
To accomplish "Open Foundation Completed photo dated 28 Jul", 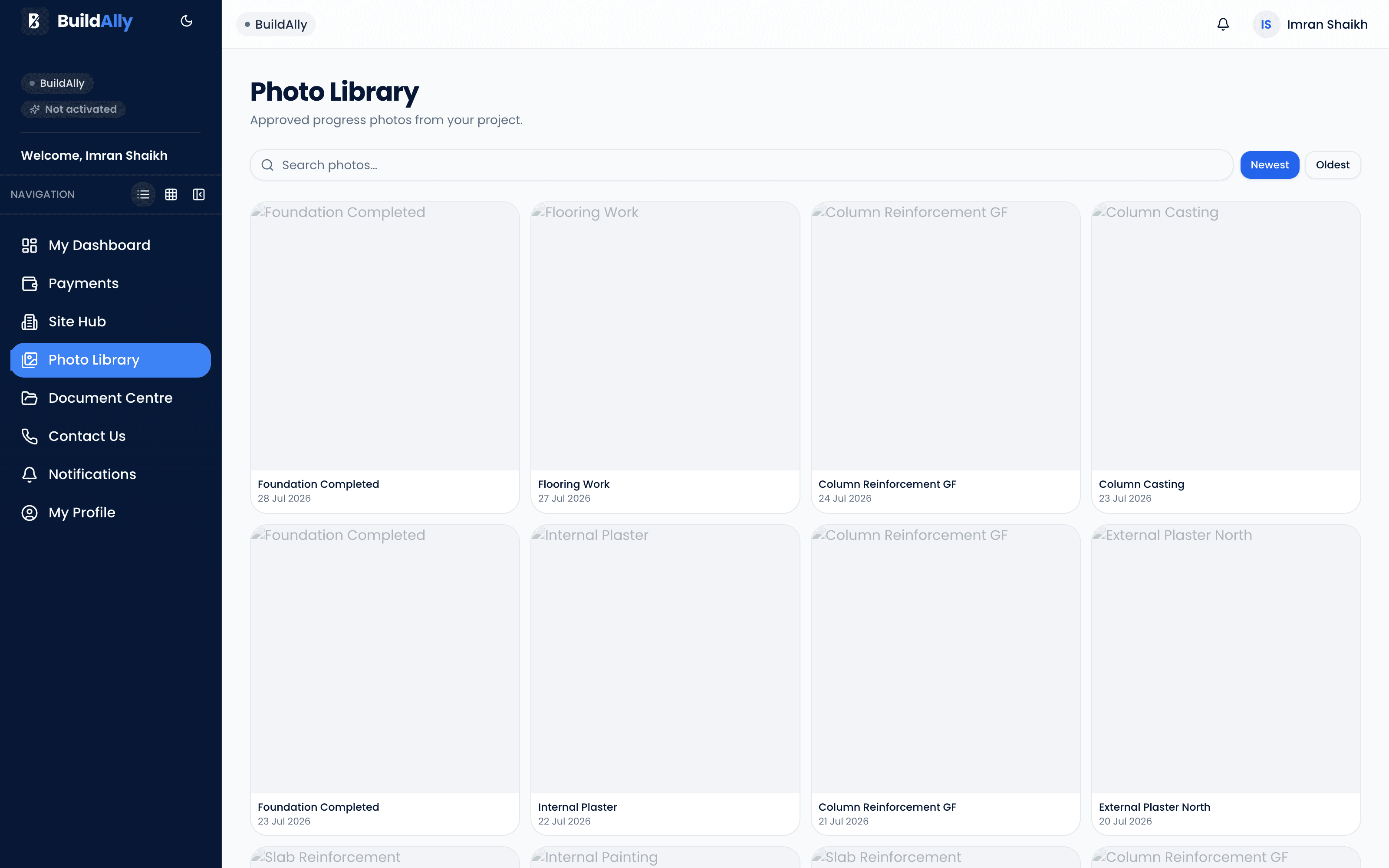I will coord(385,357).
